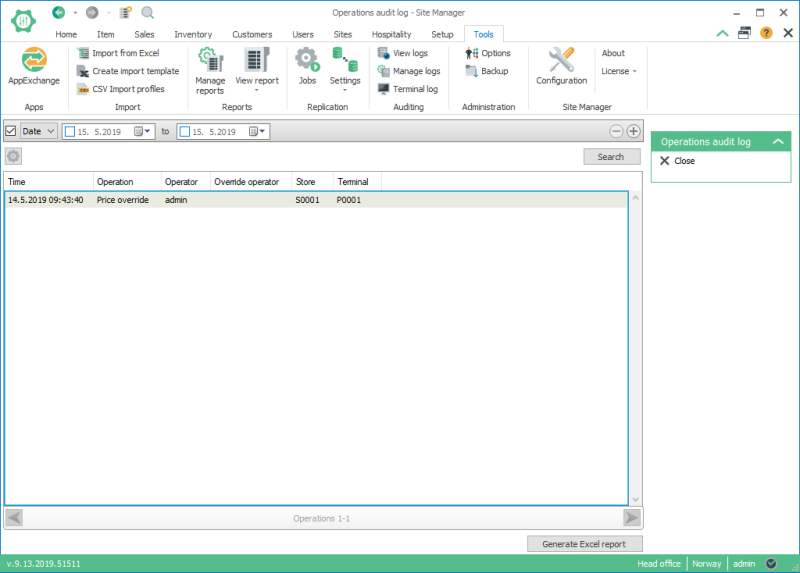Select the Price override log row
Viewport: 800px width, 573px height.
pos(200,200)
